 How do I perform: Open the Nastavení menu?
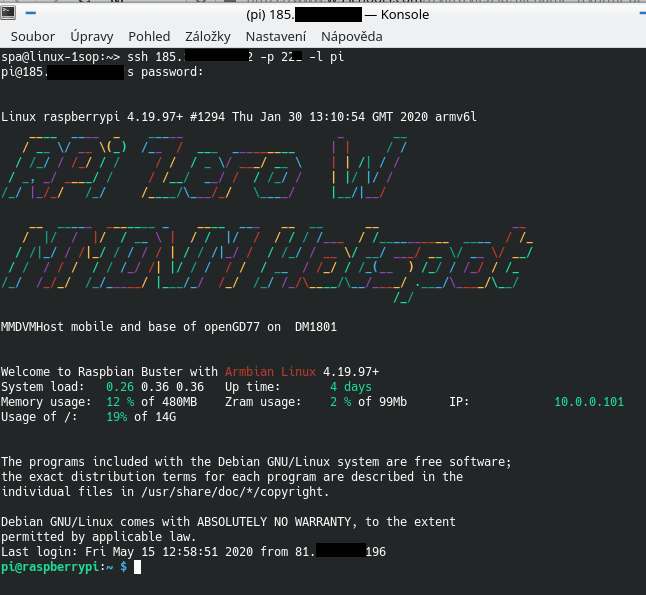pos(276,37)
